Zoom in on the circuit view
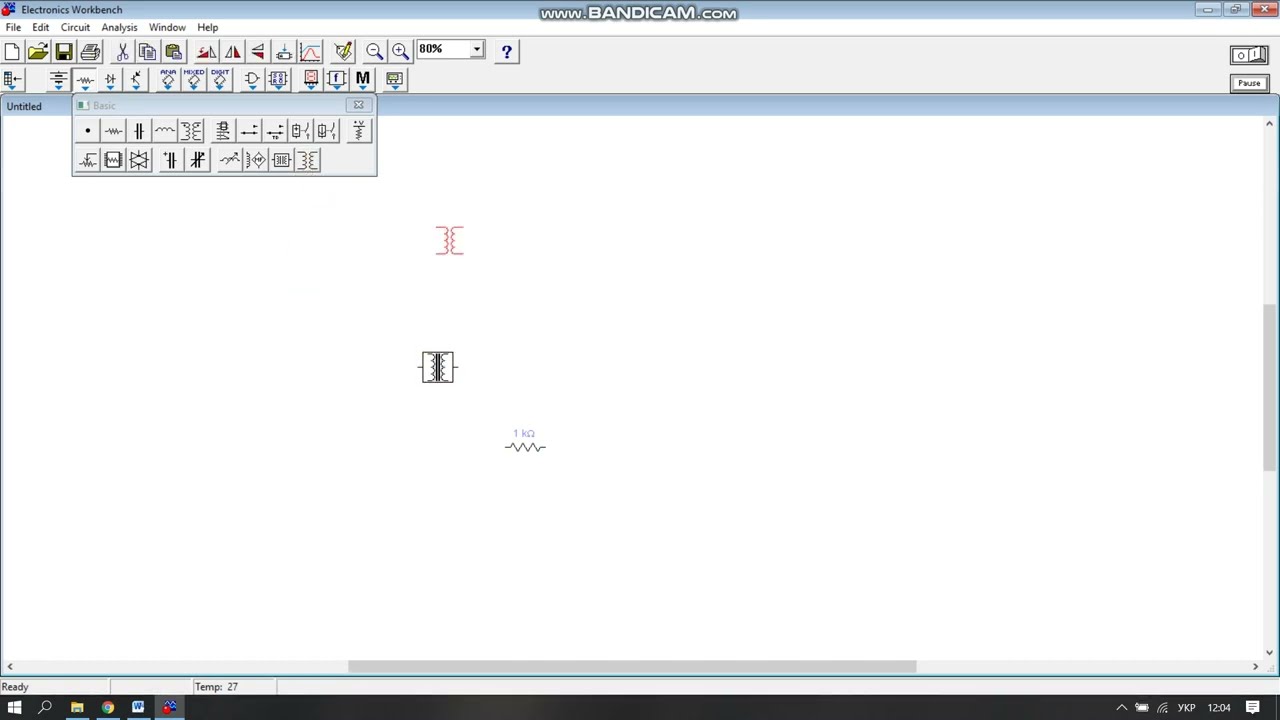Screen dimensions: 1280x720 pos(401,51)
